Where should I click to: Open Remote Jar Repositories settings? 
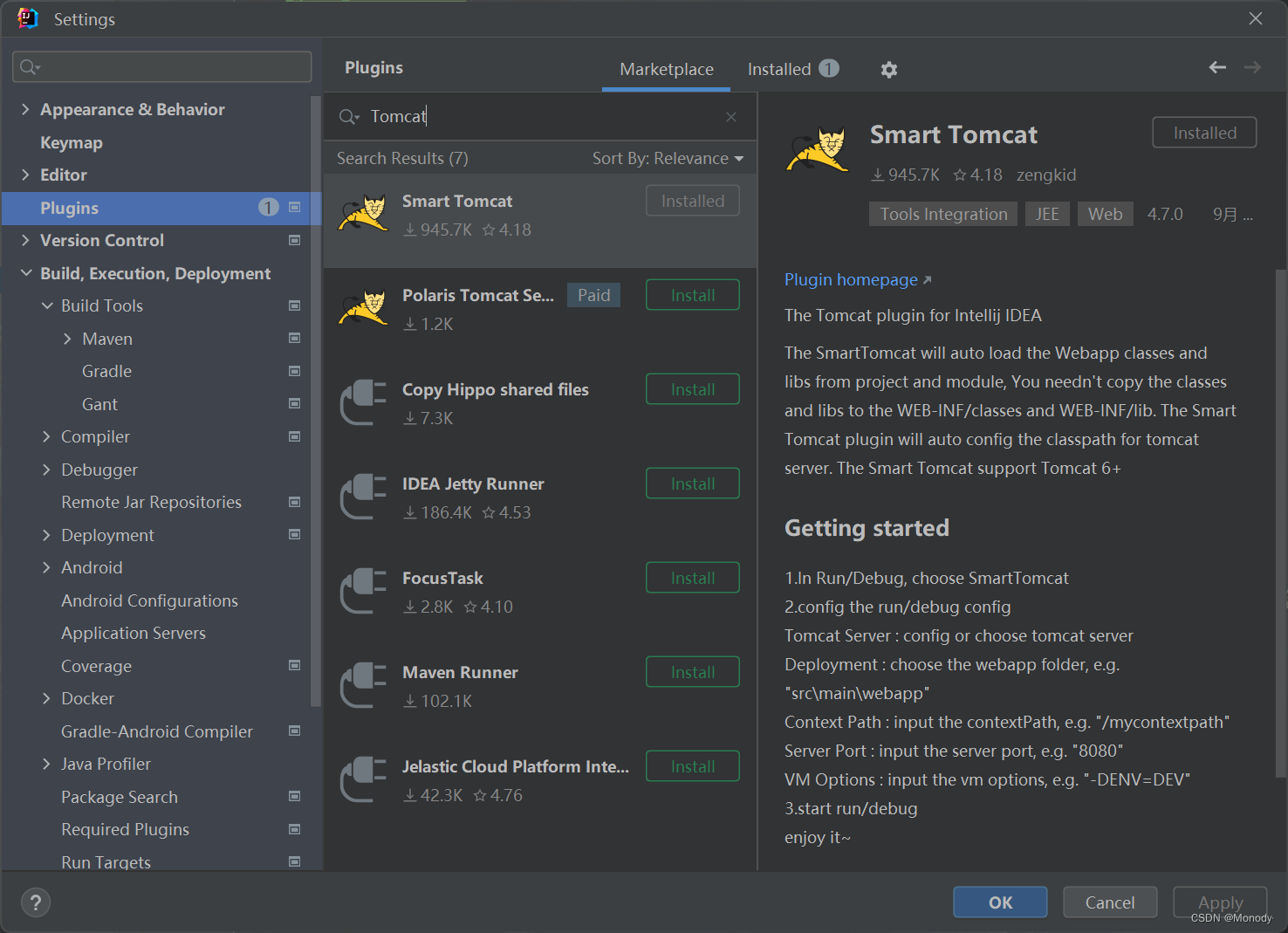151,502
